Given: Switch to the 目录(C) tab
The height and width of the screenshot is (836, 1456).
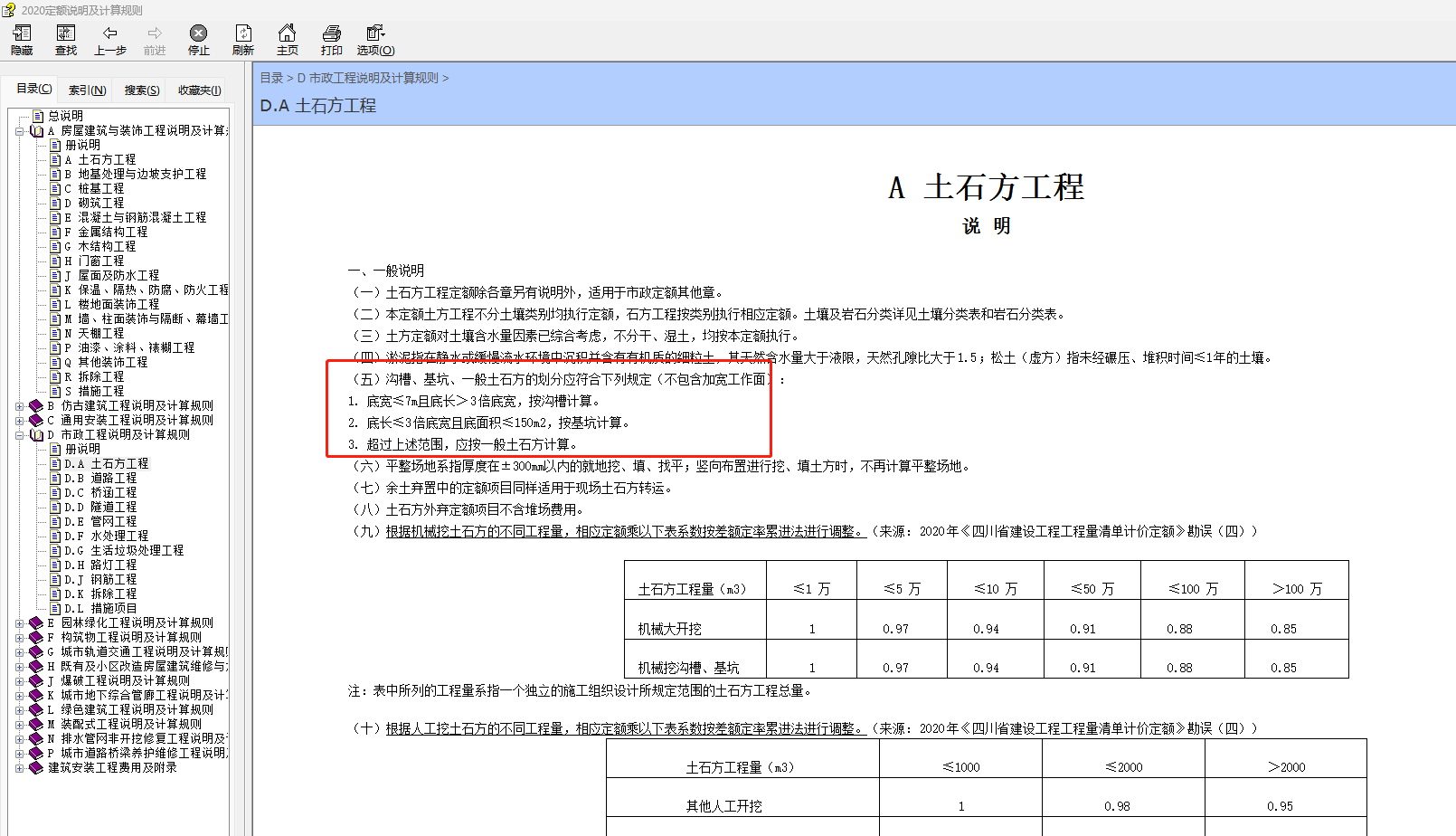Looking at the screenshot, I should (x=34, y=89).
